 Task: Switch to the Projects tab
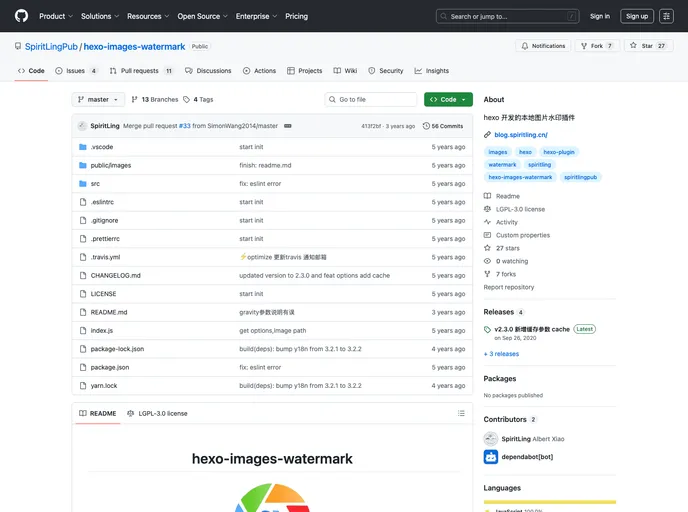[x=305, y=71]
